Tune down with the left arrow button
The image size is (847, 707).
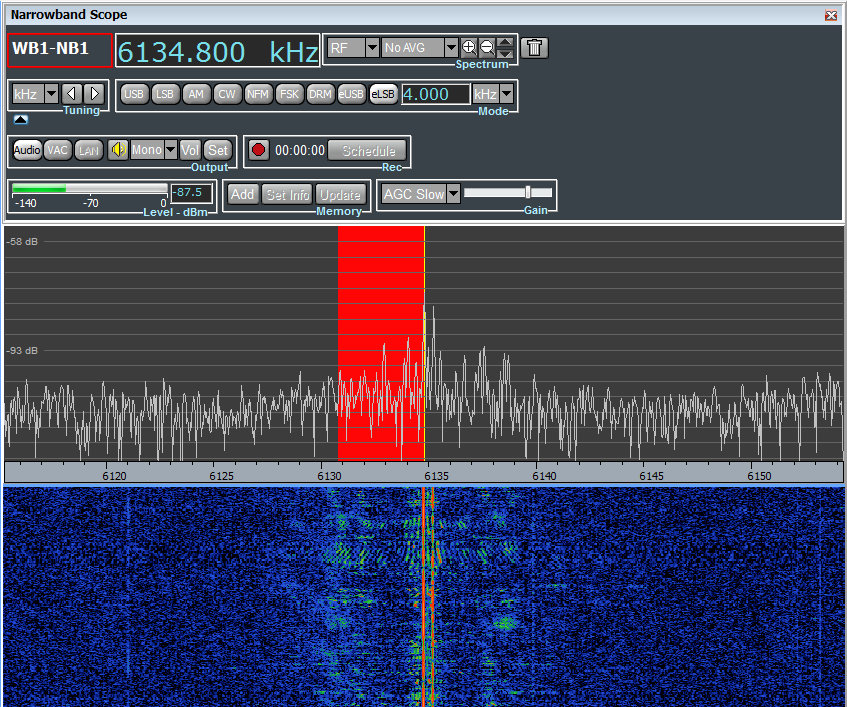point(71,94)
